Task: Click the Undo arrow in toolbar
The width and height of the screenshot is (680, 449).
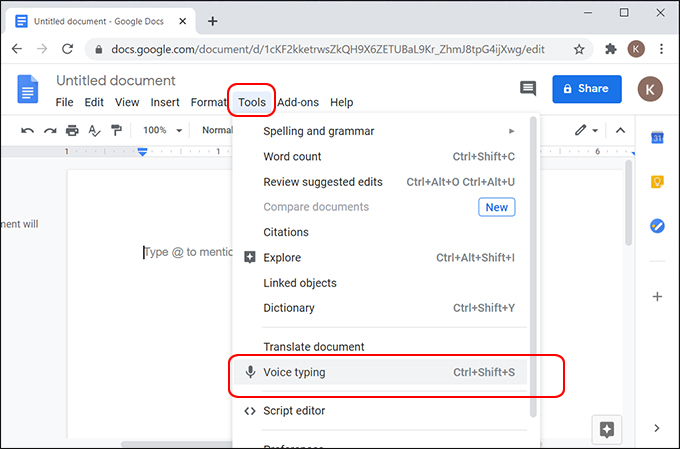Action: click(27, 130)
